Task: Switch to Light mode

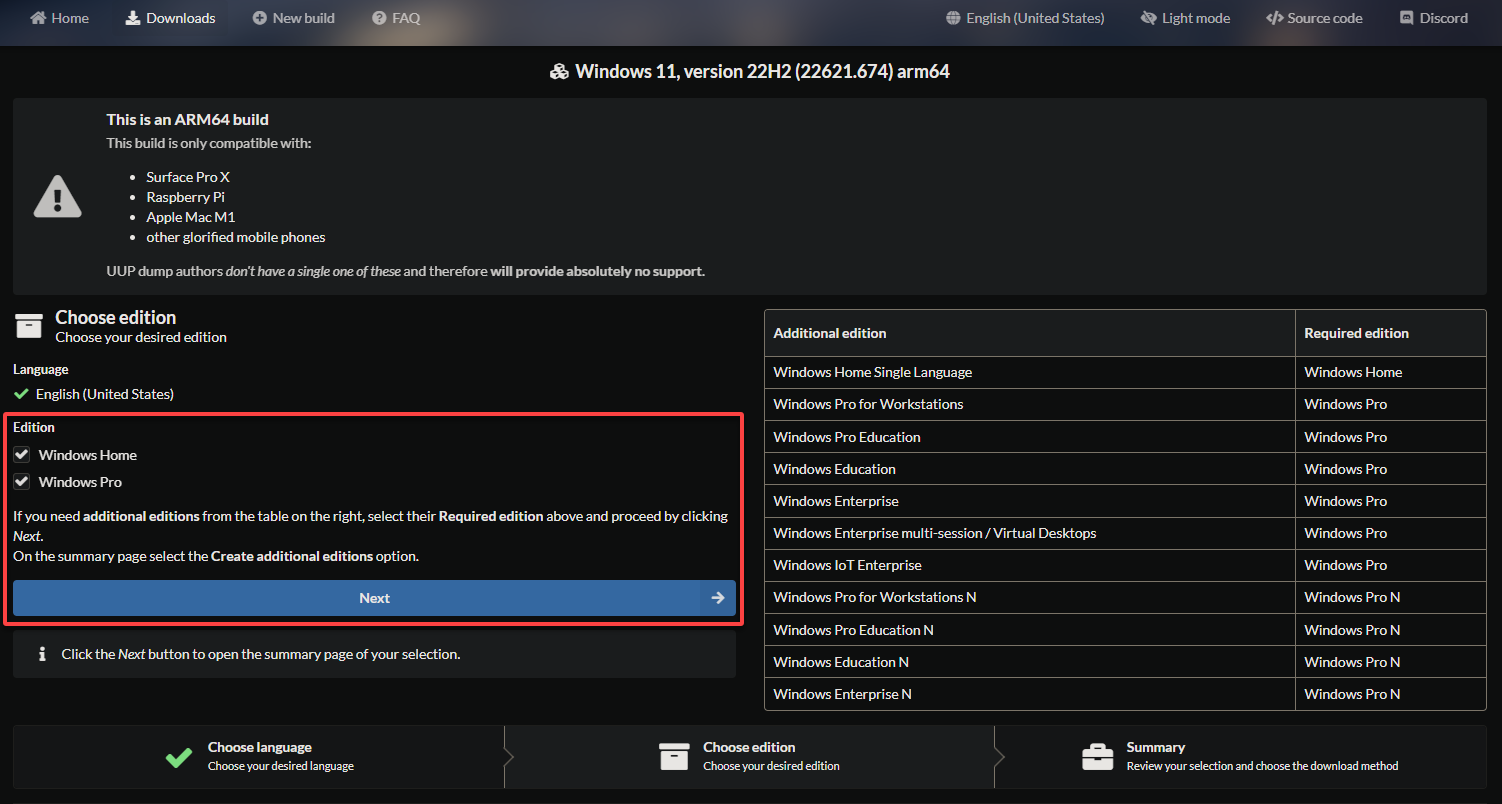Action: (x=1185, y=18)
